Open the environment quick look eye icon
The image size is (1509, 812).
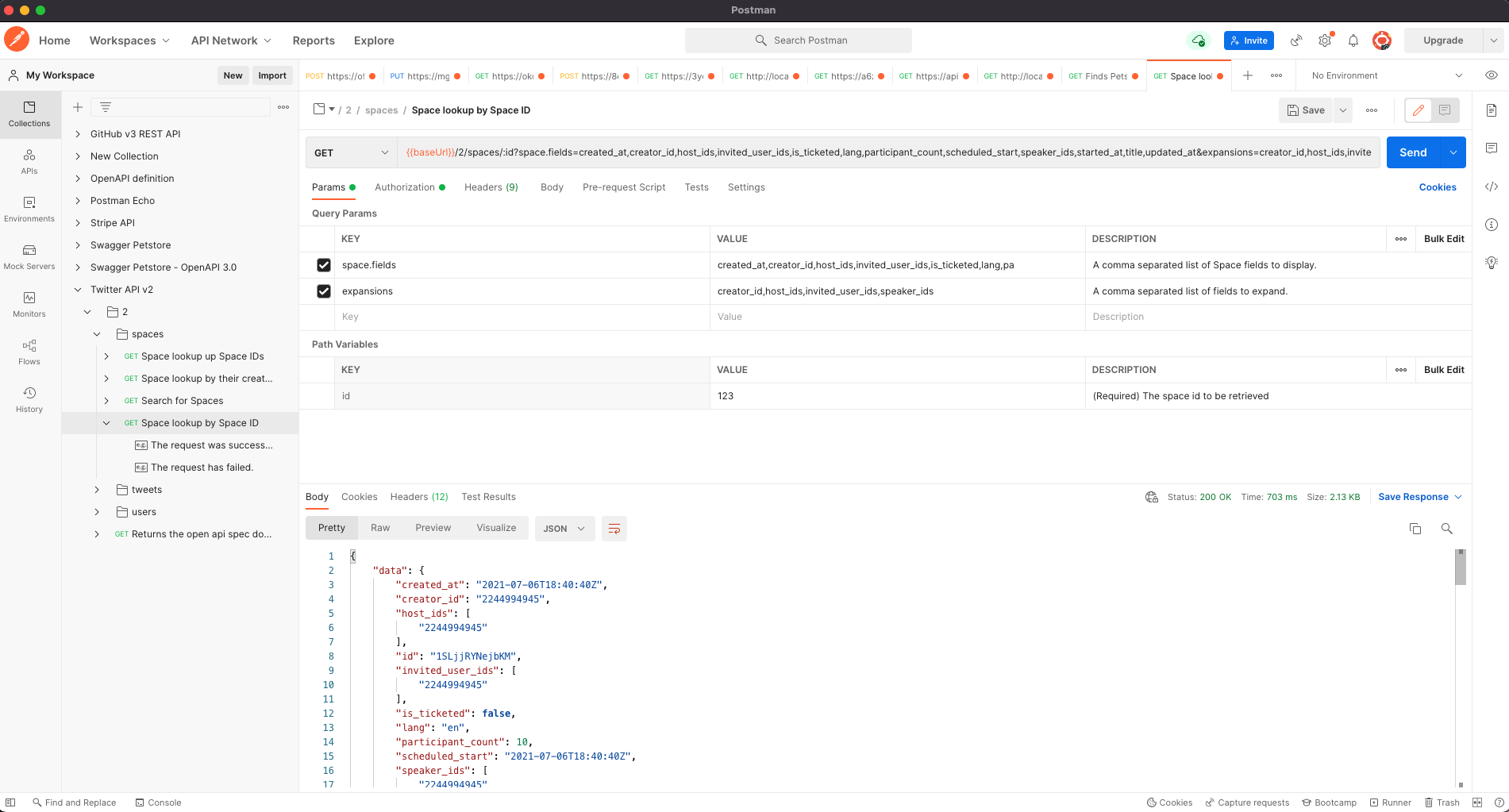(x=1491, y=75)
